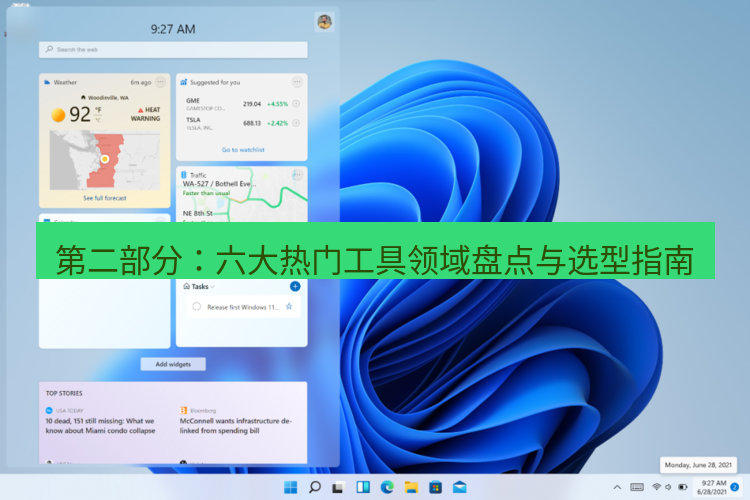
Task: Open taskbar clock showing 9:27 AM
Action: tap(712, 487)
